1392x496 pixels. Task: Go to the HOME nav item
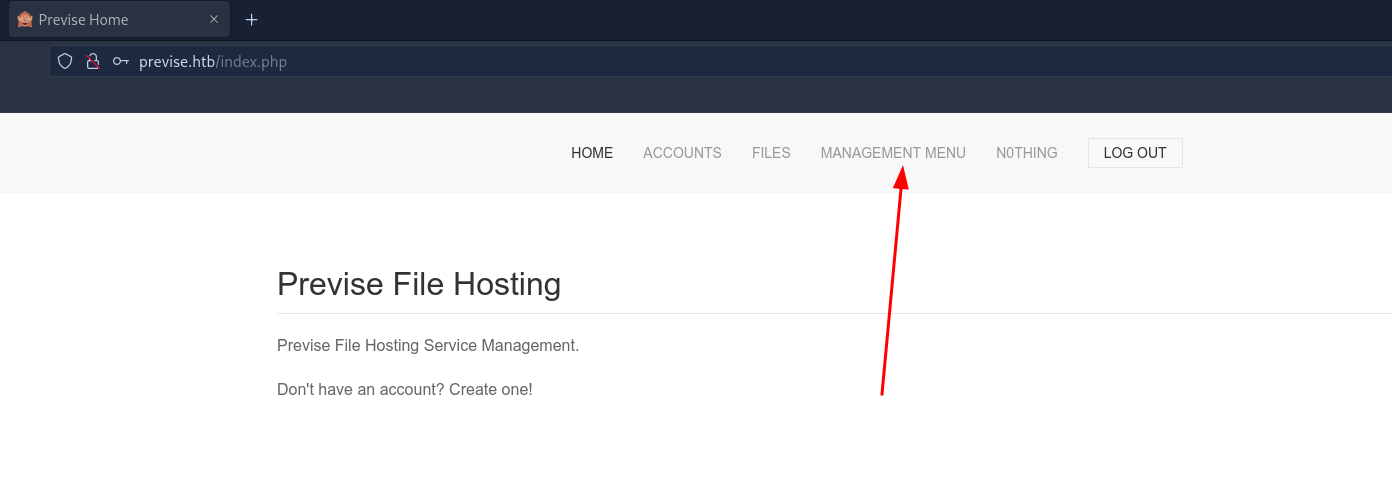[592, 153]
